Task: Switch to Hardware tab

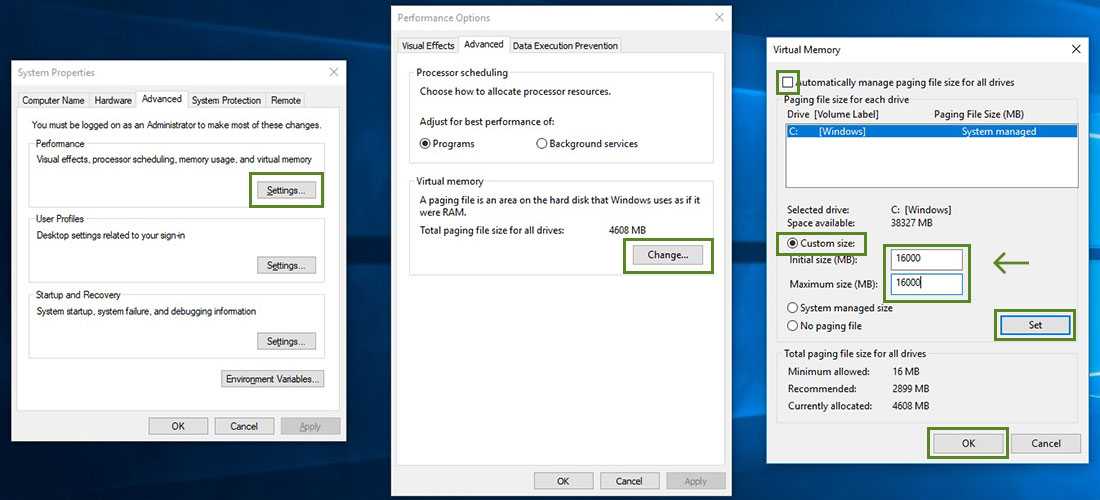Action: click(113, 100)
